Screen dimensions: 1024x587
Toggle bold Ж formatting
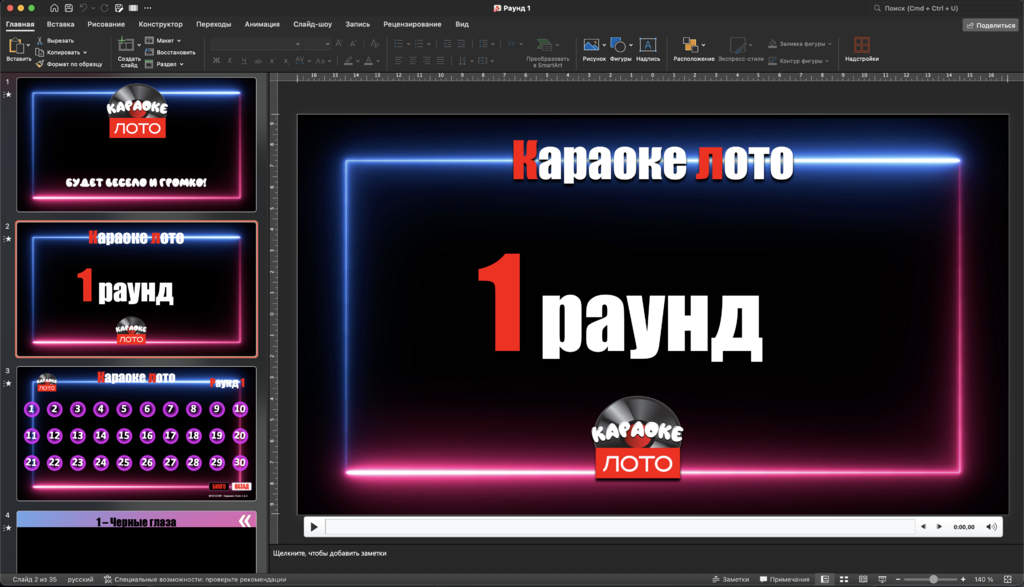tap(216, 61)
